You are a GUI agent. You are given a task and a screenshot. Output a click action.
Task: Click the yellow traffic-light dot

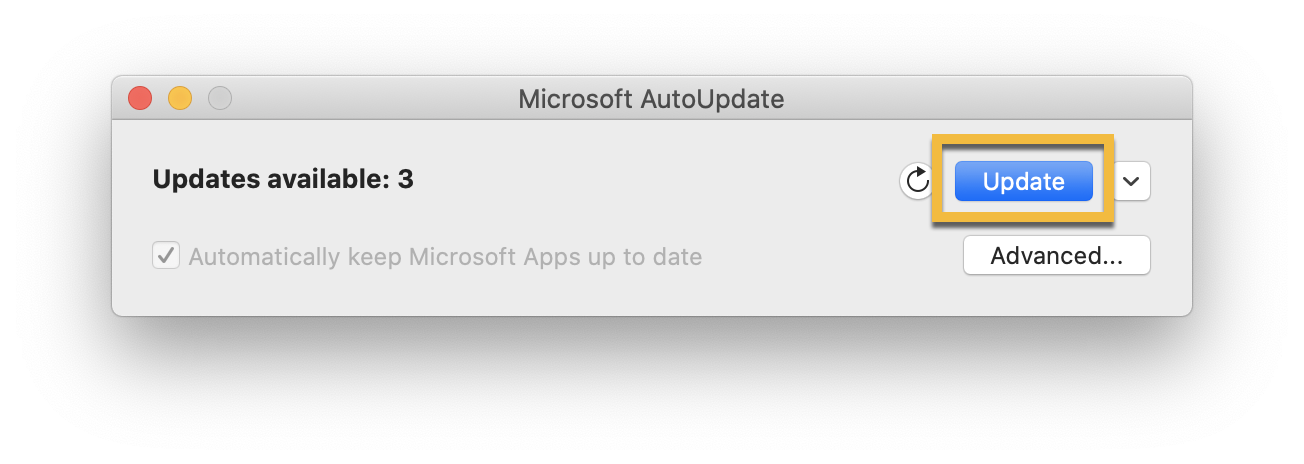tap(180, 98)
